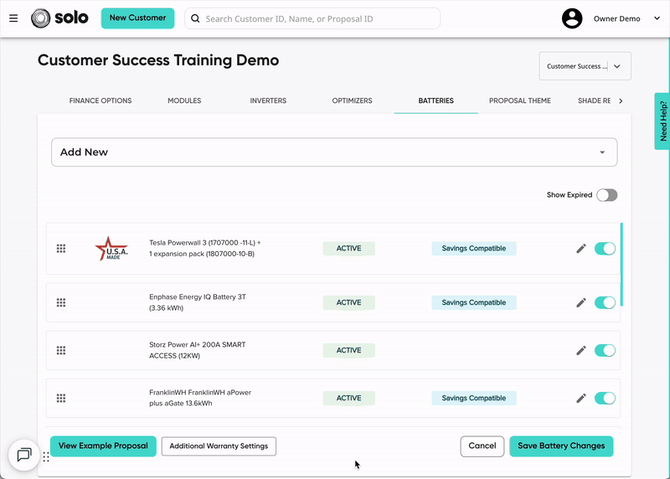This screenshot has height=479, width=670.
Task: Open the Owner Demo profile avatar
Action: pyautogui.click(x=572, y=18)
